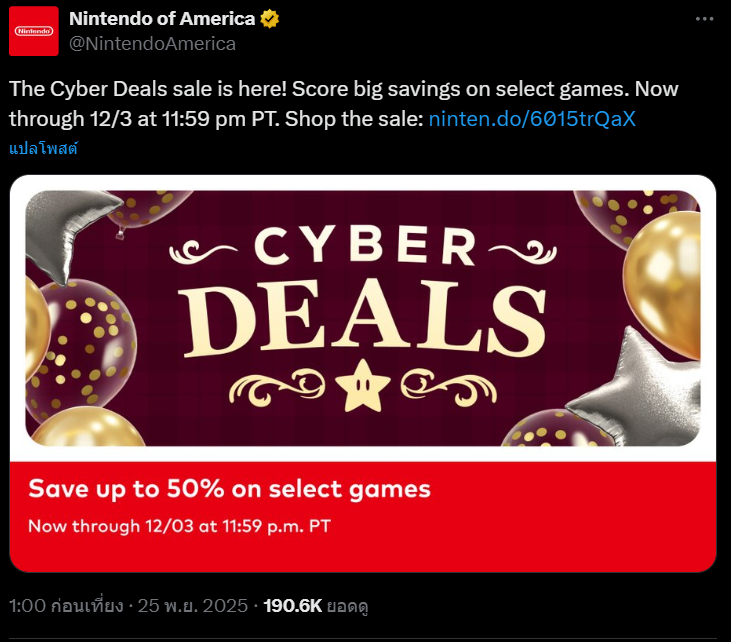Open the ninten.do/6015trQaX sale link

pos(532,119)
